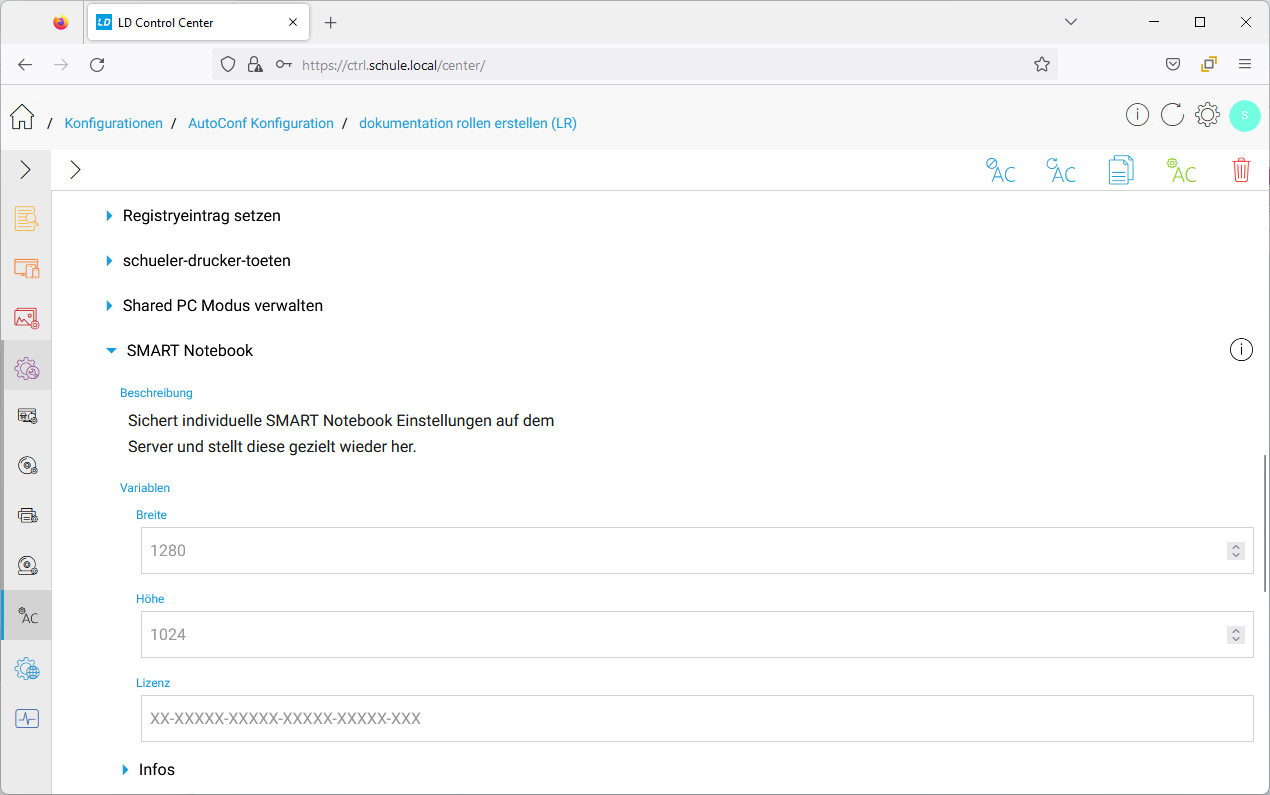
Task: Show the padlock connection details
Action: pos(255,64)
